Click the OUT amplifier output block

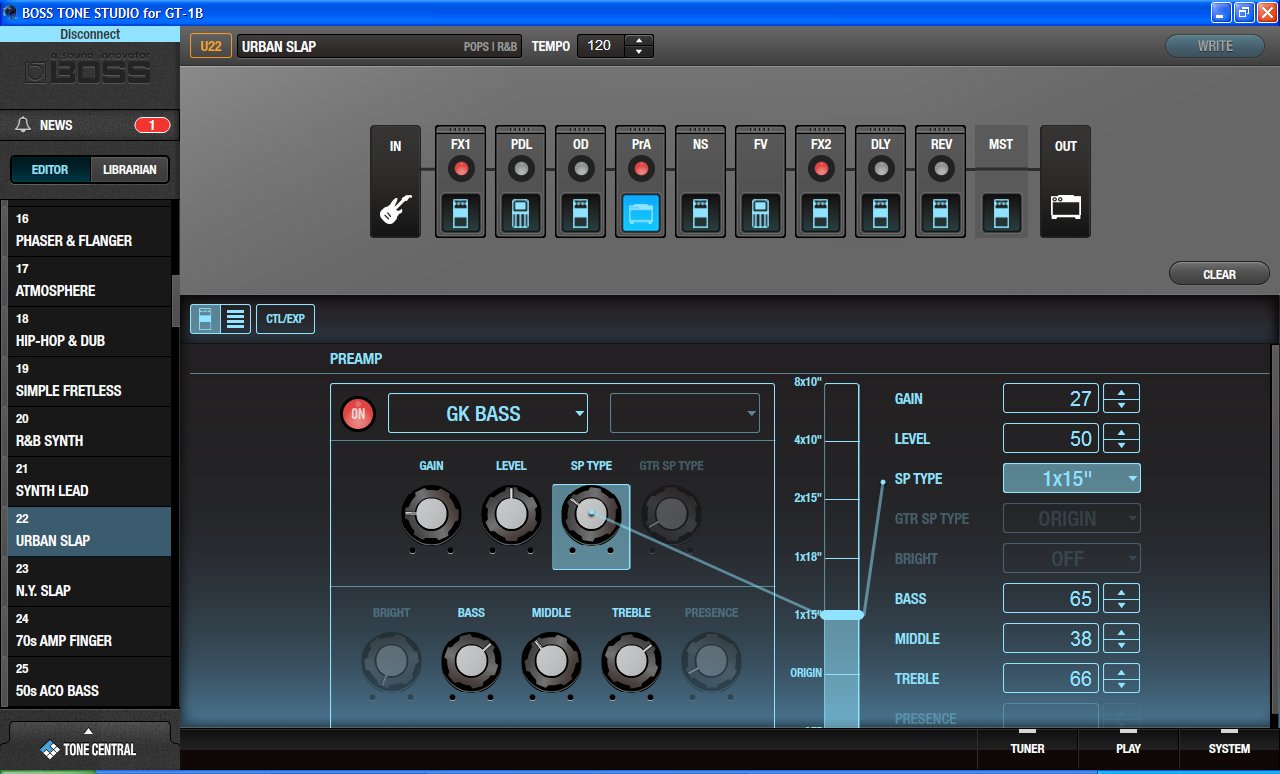tap(1065, 182)
